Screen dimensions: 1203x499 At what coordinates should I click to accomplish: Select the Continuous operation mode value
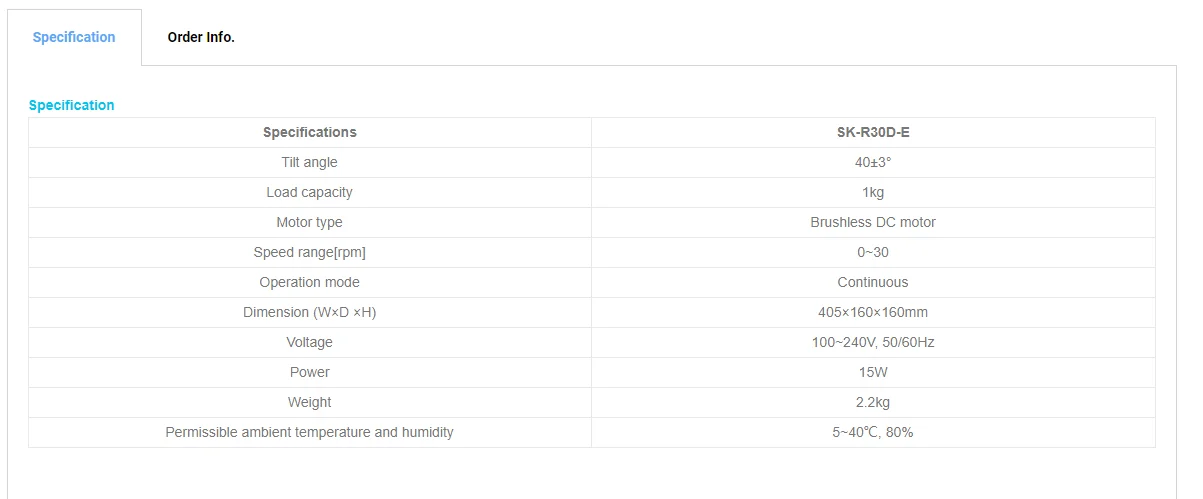[x=873, y=282]
